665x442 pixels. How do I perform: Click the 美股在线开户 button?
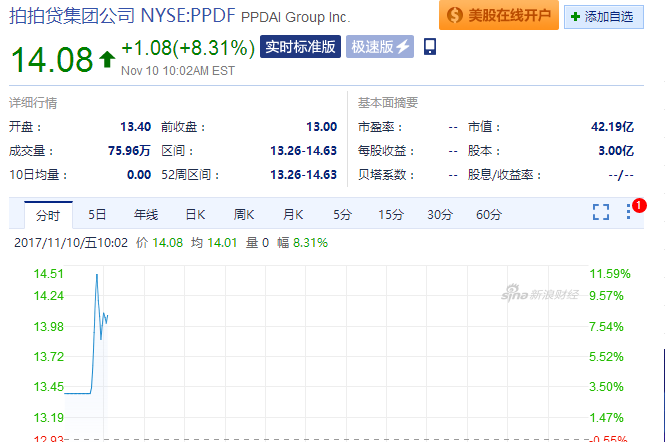pos(499,15)
